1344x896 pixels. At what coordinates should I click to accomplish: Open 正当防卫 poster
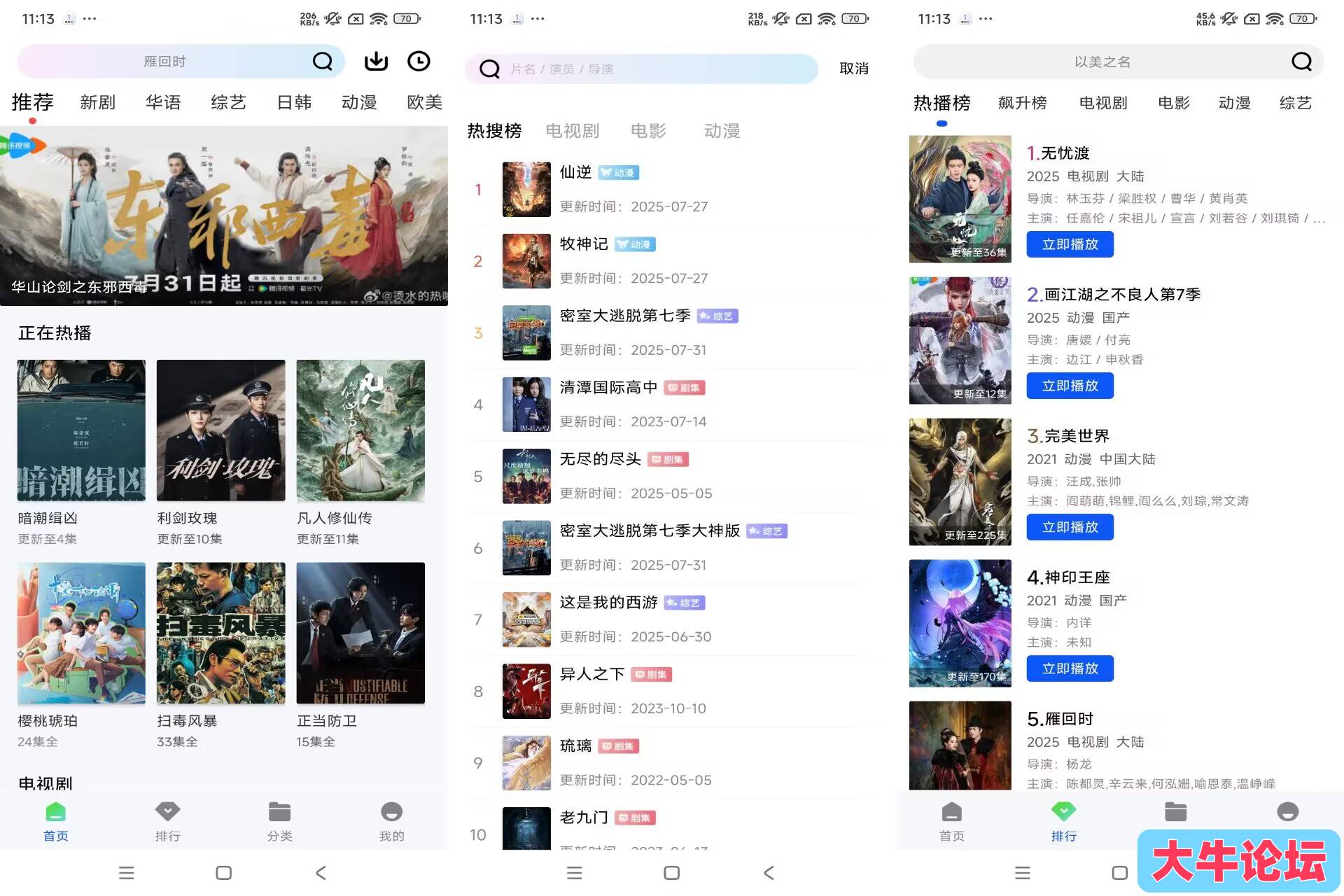(360, 633)
